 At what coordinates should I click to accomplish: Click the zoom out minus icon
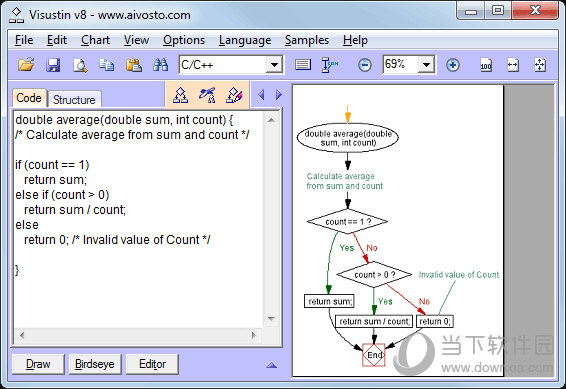365,65
